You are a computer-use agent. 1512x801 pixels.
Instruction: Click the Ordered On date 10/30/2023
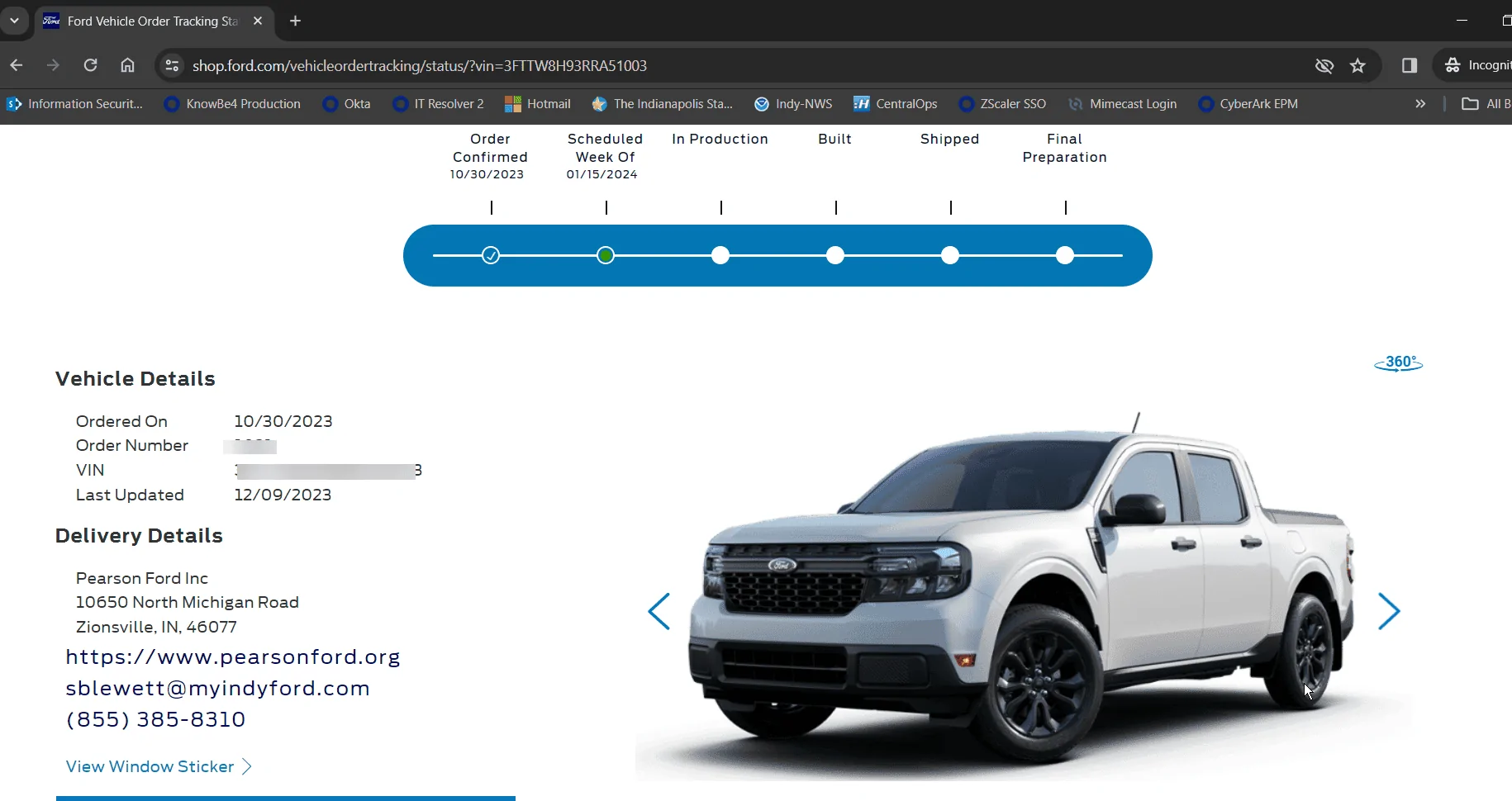click(283, 421)
